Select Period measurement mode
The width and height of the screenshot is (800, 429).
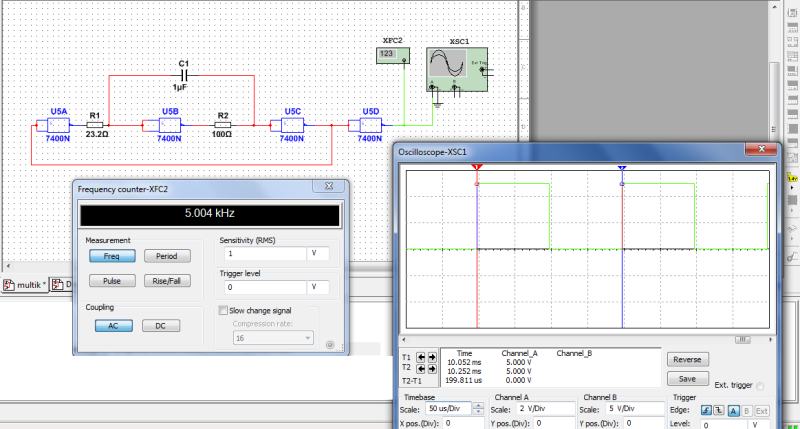(167, 256)
